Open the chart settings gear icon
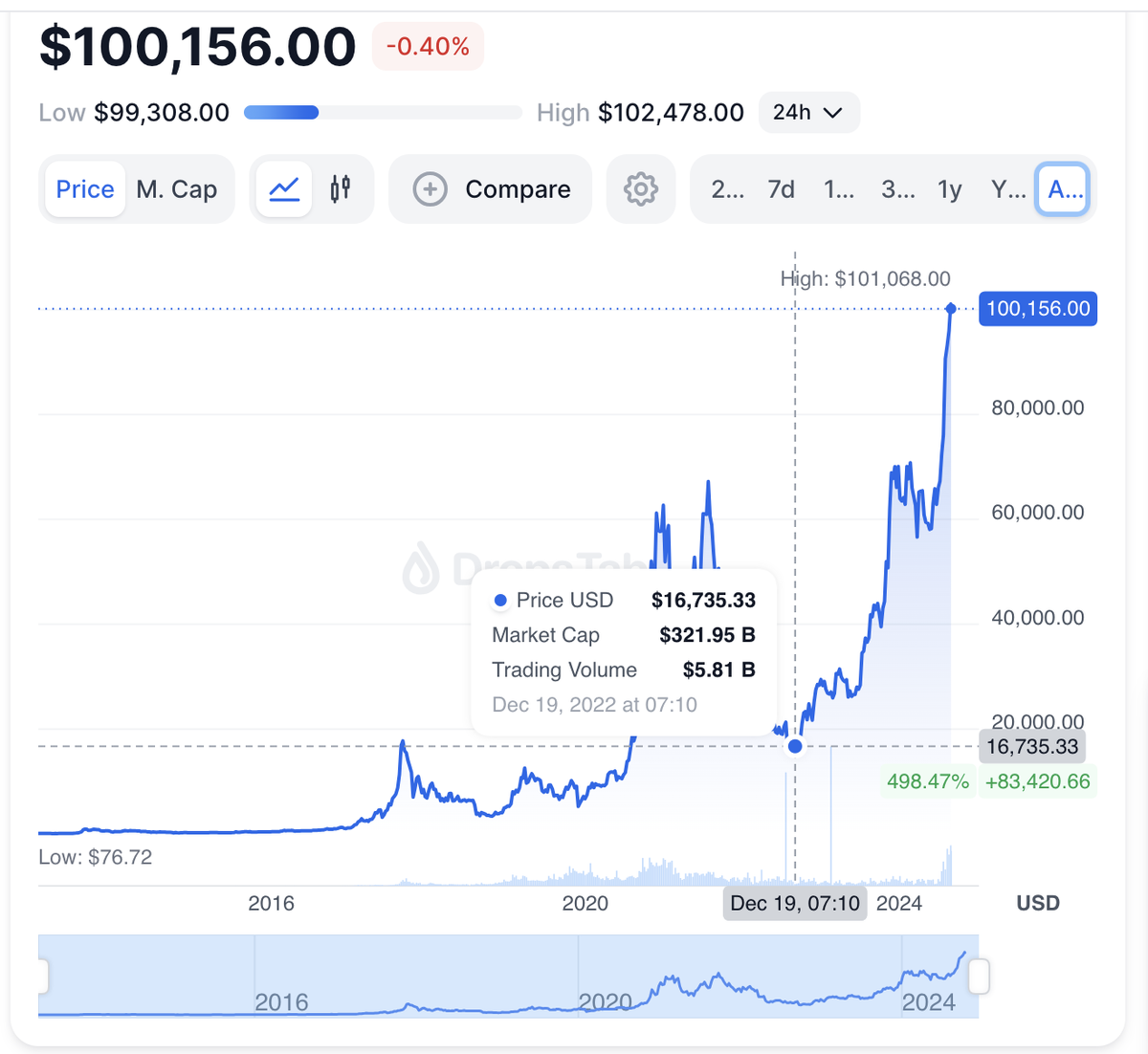1148x1054 pixels. click(x=640, y=188)
